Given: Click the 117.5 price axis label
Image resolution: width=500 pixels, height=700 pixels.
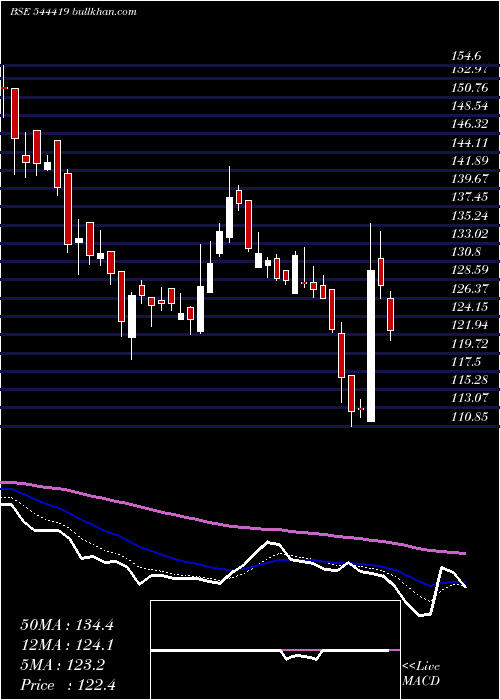Looking at the screenshot, I should coord(466,362).
